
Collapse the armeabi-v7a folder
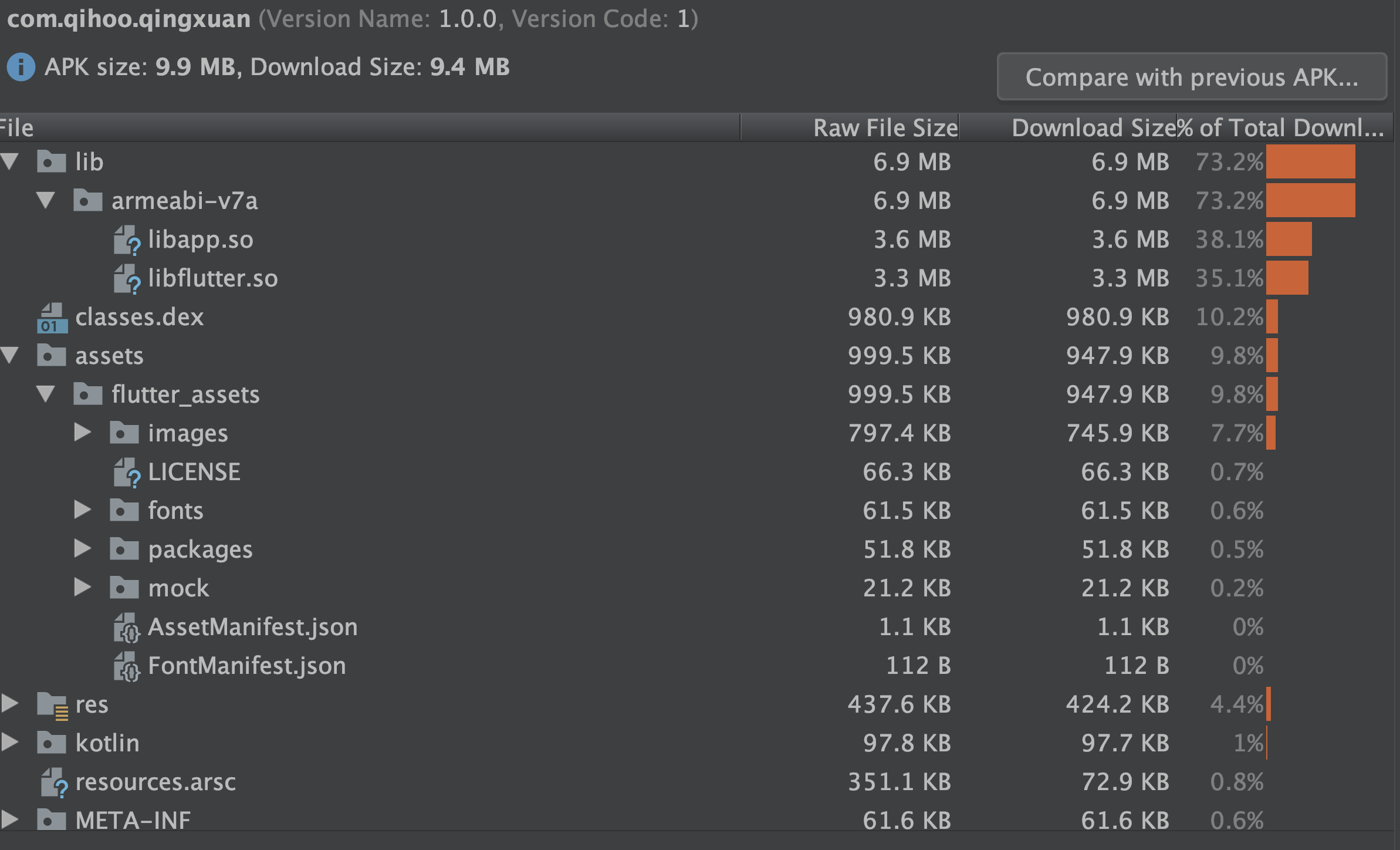pyautogui.click(x=46, y=200)
